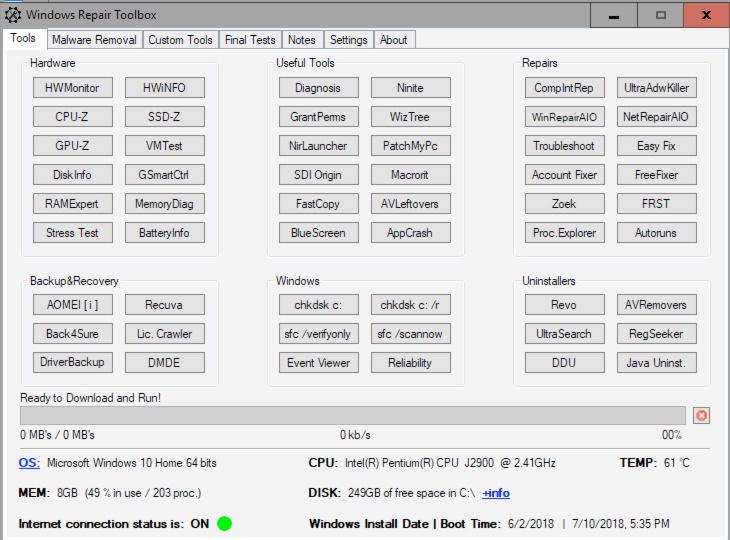Open Proc.Explorer

565,233
